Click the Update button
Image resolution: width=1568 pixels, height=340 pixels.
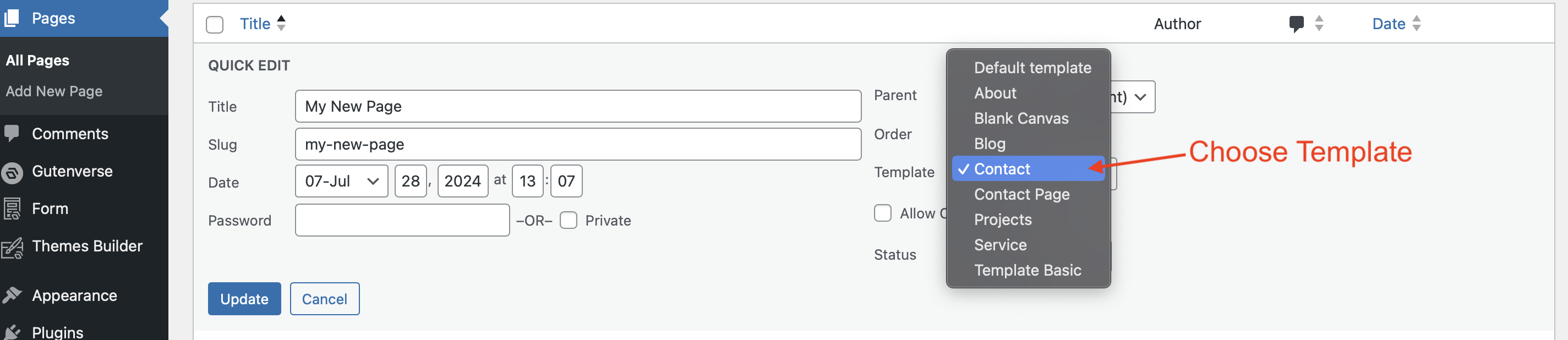click(244, 299)
